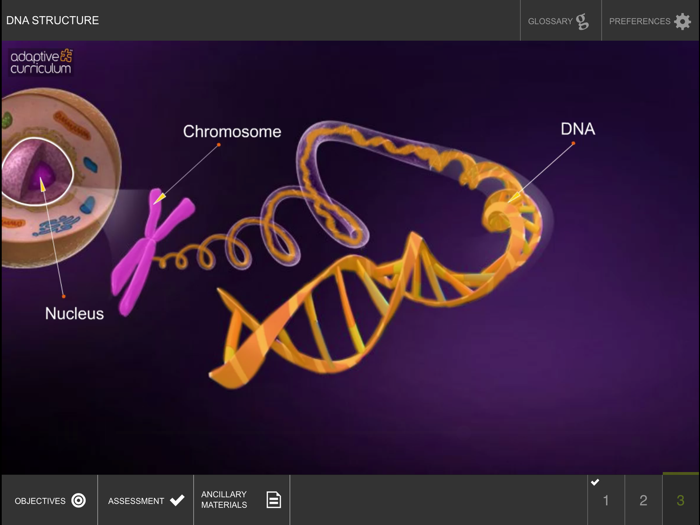Click the Objectives target icon
Screen dimensions: 700x525
[x=79, y=500]
